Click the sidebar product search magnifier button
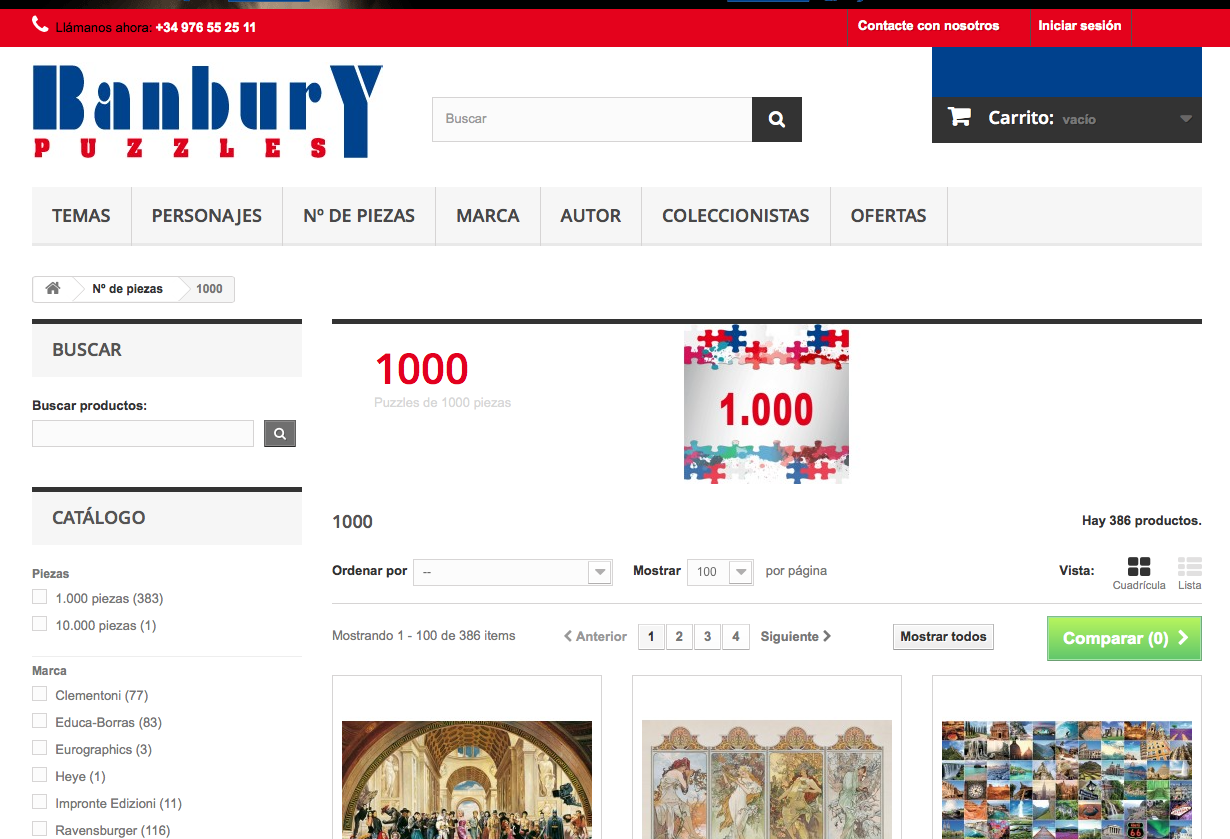This screenshot has height=839, width=1230. point(280,433)
